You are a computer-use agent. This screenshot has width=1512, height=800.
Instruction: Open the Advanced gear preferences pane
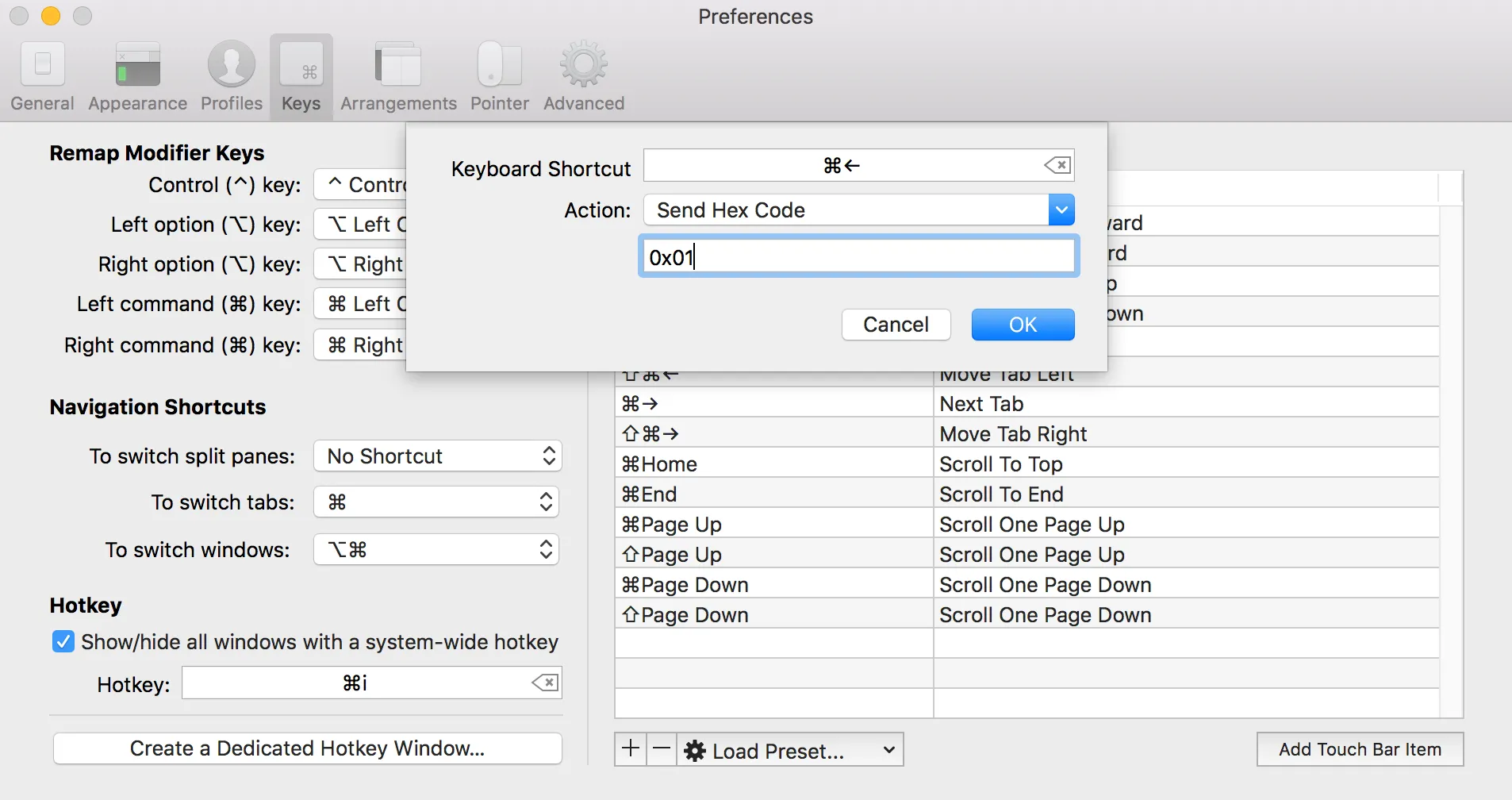click(584, 77)
